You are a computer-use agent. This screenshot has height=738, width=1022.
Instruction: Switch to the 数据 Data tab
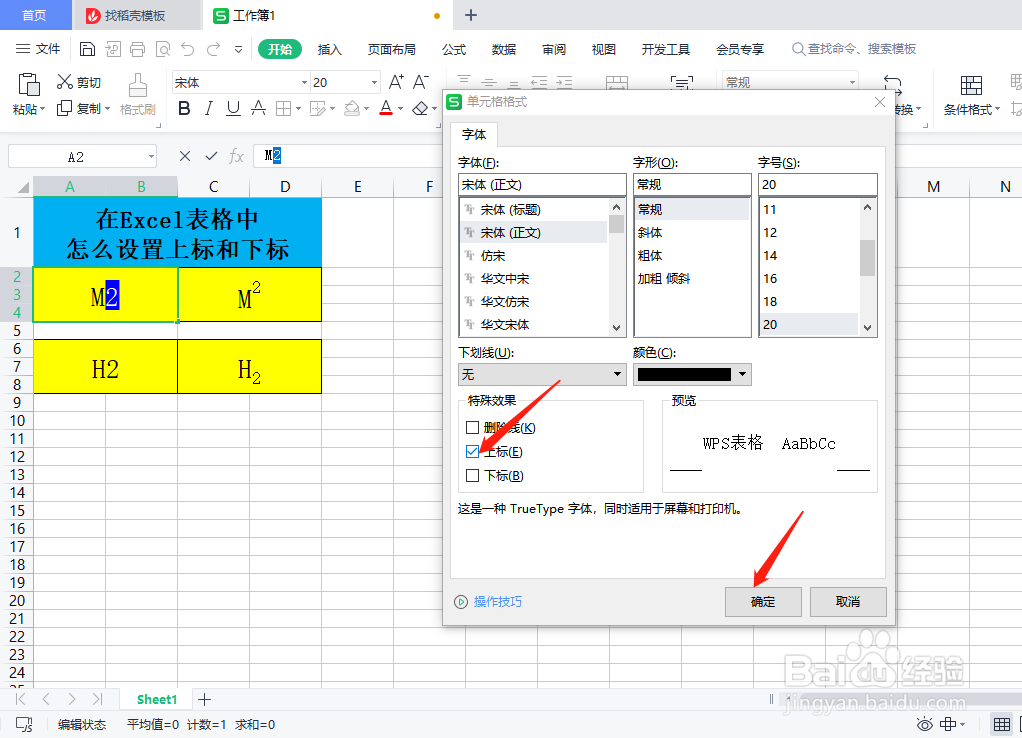coord(504,50)
